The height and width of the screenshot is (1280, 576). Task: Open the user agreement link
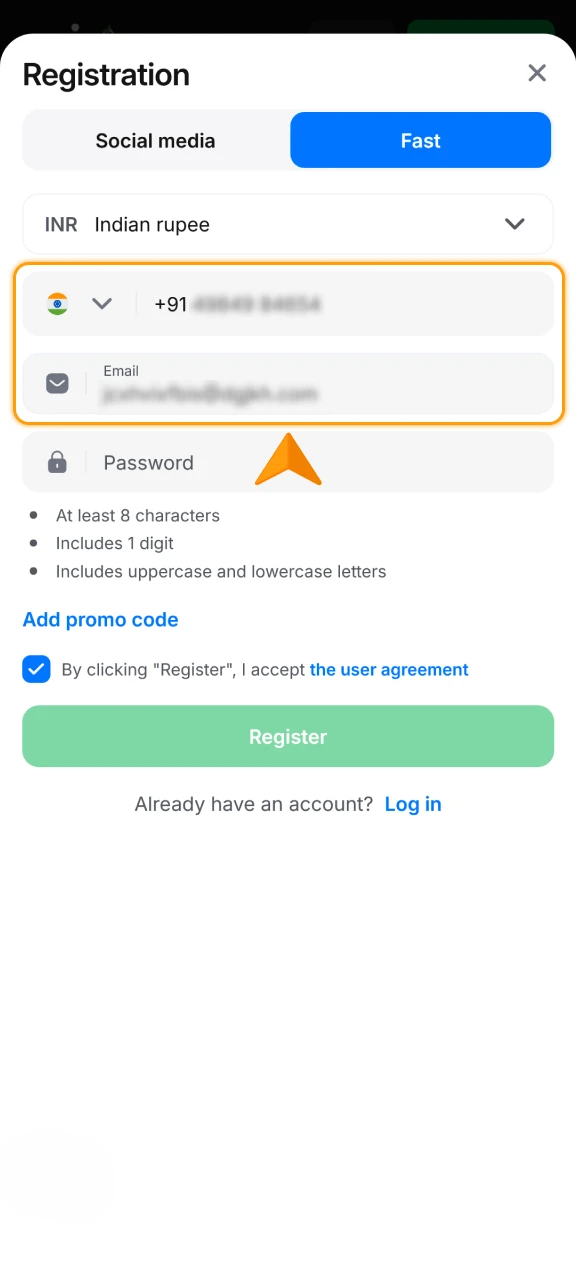pyautogui.click(x=389, y=669)
